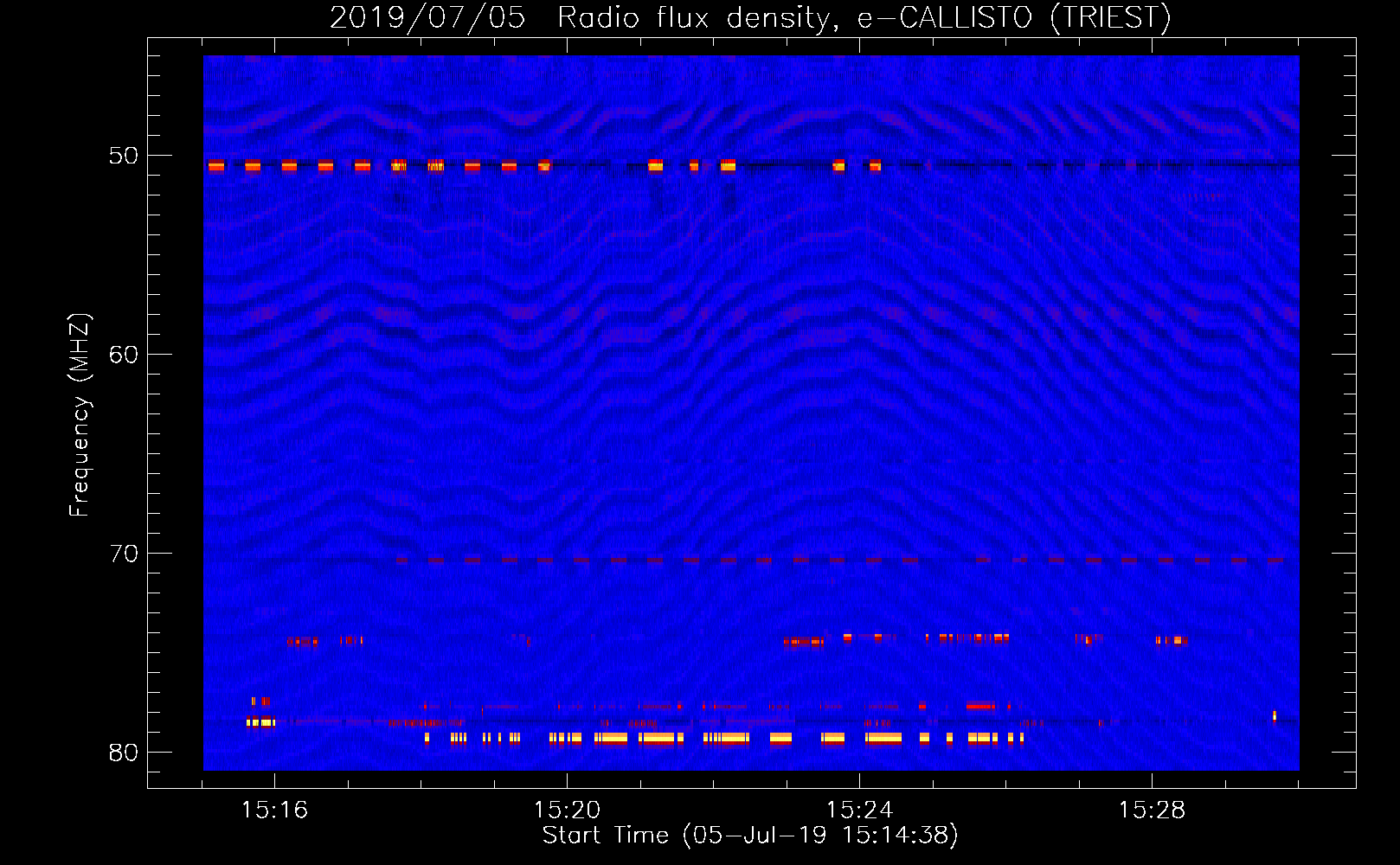Click the '50' frequency tick label
The image size is (1400, 865).
[124, 156]
